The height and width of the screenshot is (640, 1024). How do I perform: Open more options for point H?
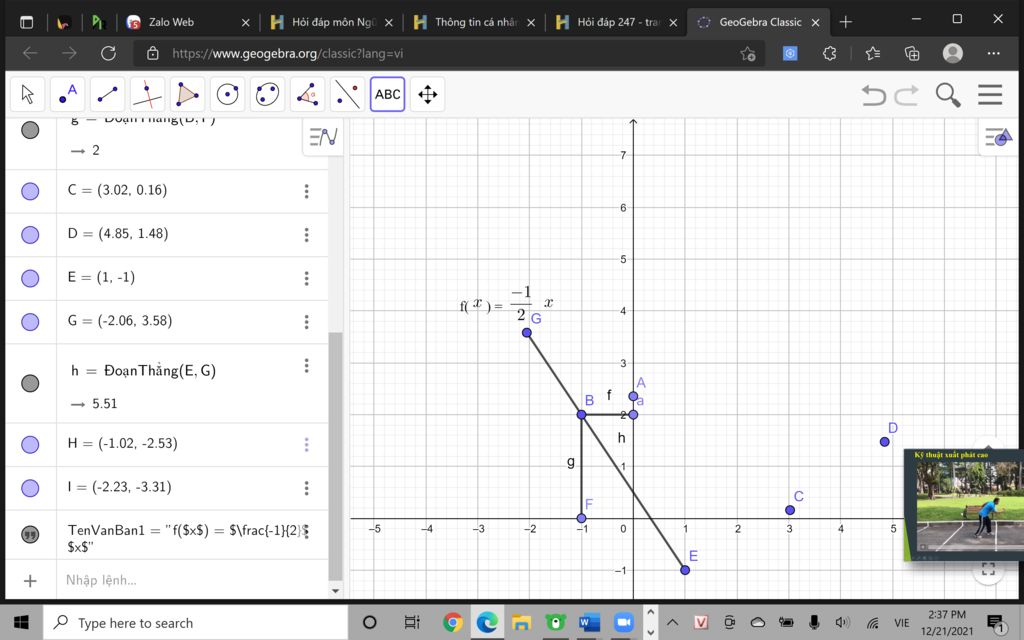pyautogui.click(x=306, y=445)
